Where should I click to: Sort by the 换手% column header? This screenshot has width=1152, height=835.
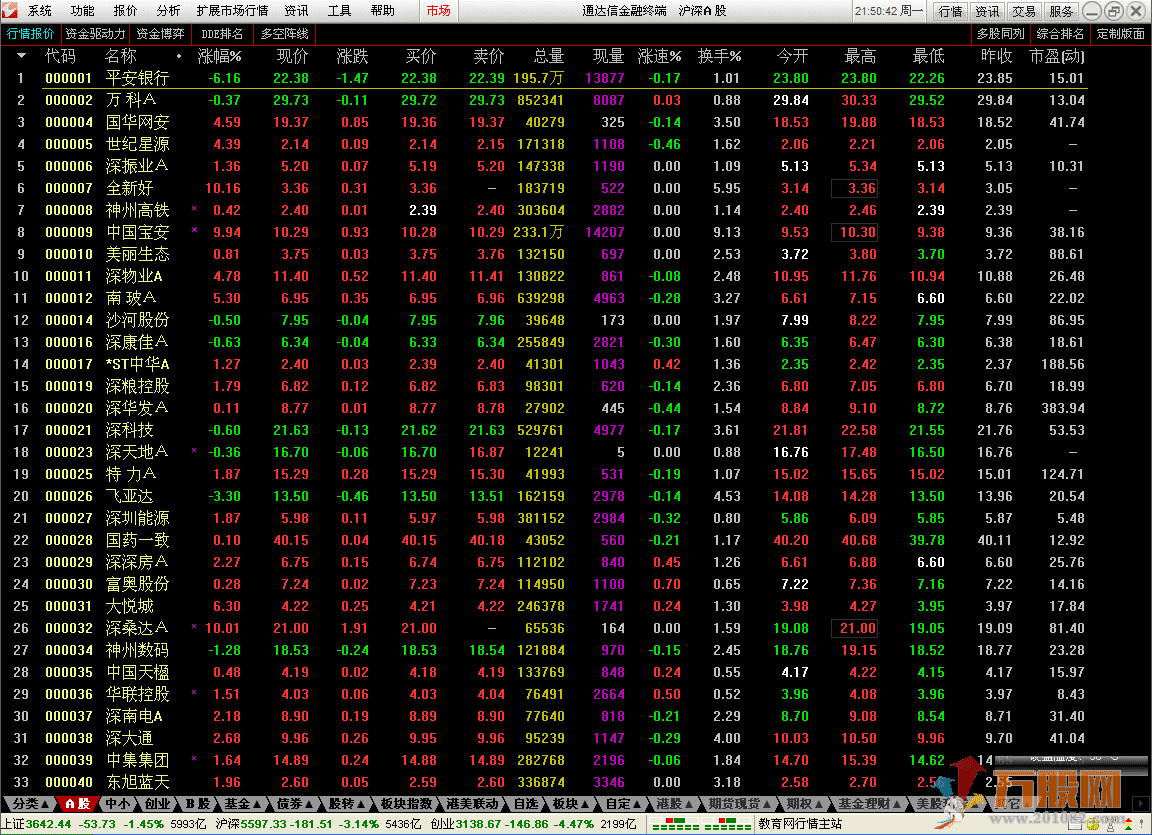719,56
